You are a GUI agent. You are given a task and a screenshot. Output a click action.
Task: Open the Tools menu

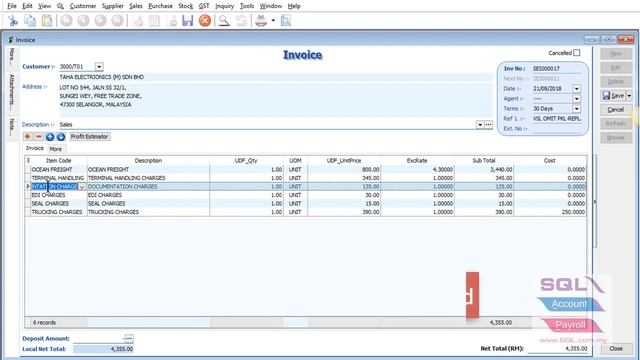[x=247, y=6]
